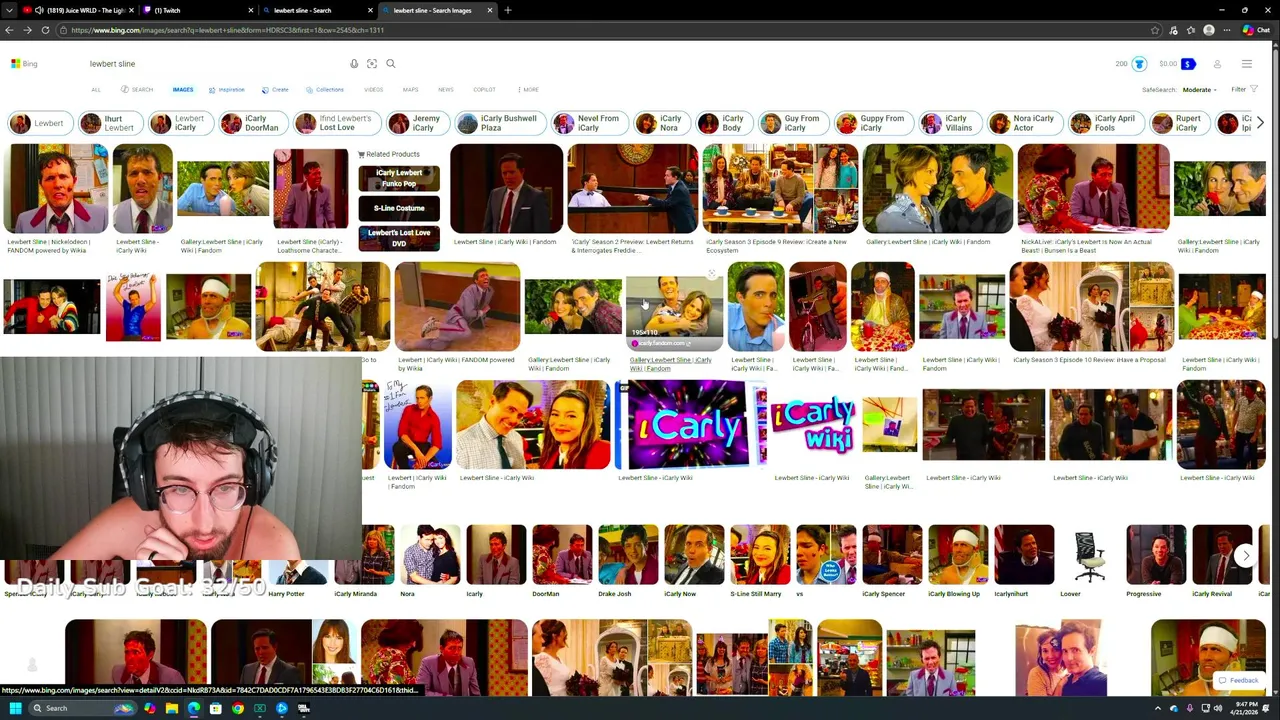This screenshot has height=720, width=1280.
Task: Open the Windows Start menu
Action: (15, 708)
